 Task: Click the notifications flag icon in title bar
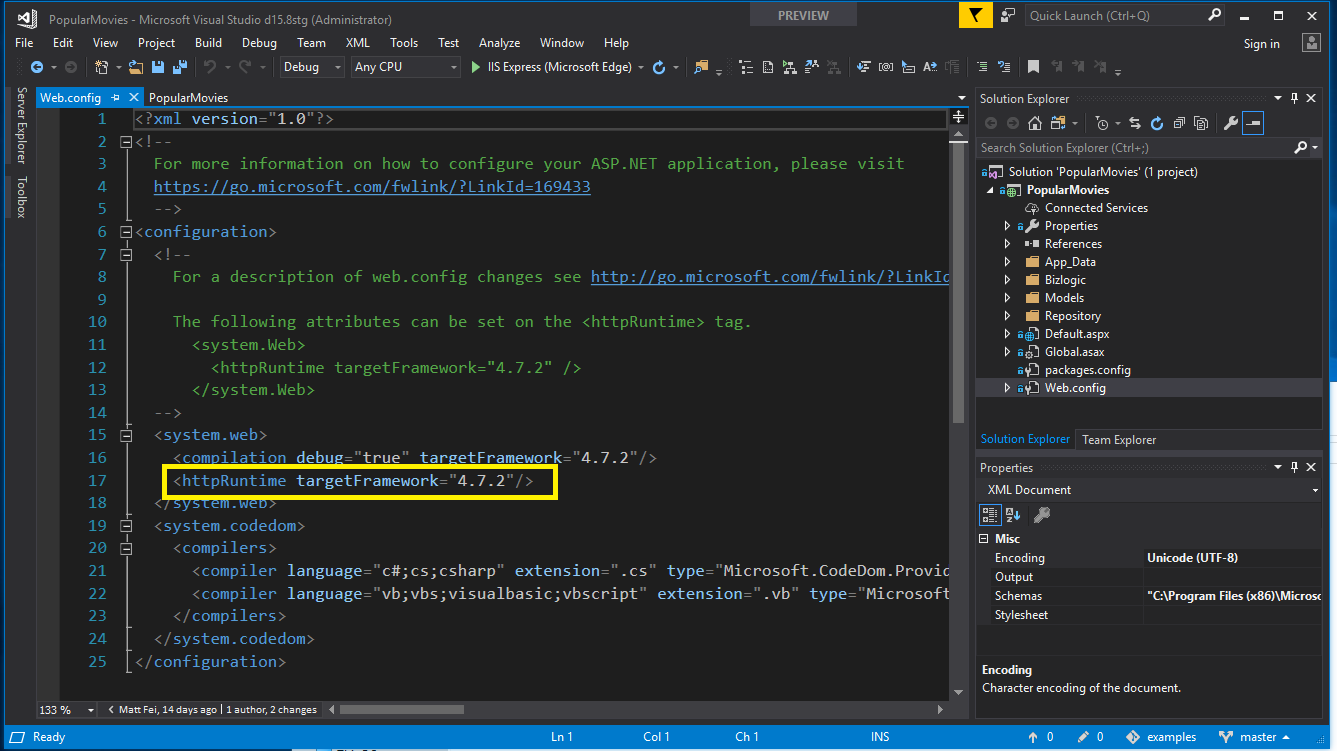coord(975,15)
